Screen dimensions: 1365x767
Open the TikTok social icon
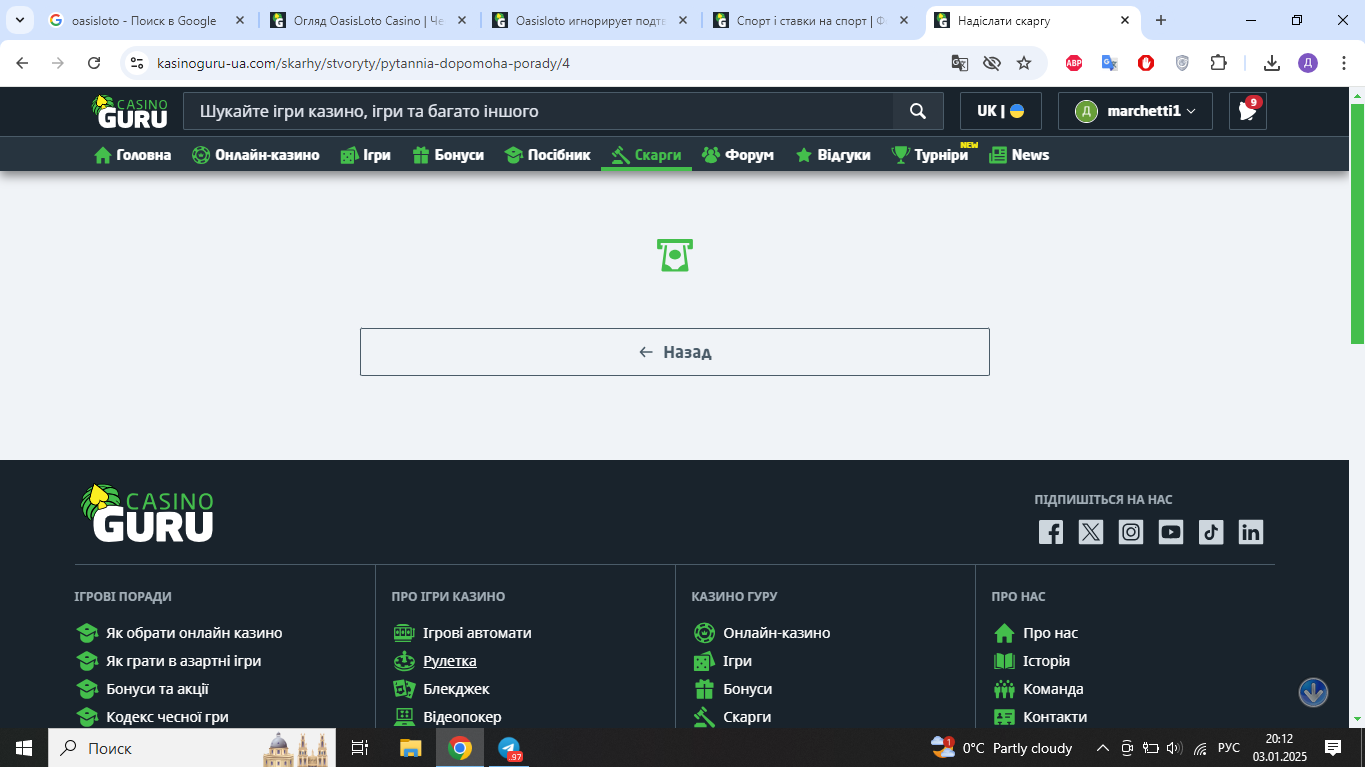coord(1211,532)
